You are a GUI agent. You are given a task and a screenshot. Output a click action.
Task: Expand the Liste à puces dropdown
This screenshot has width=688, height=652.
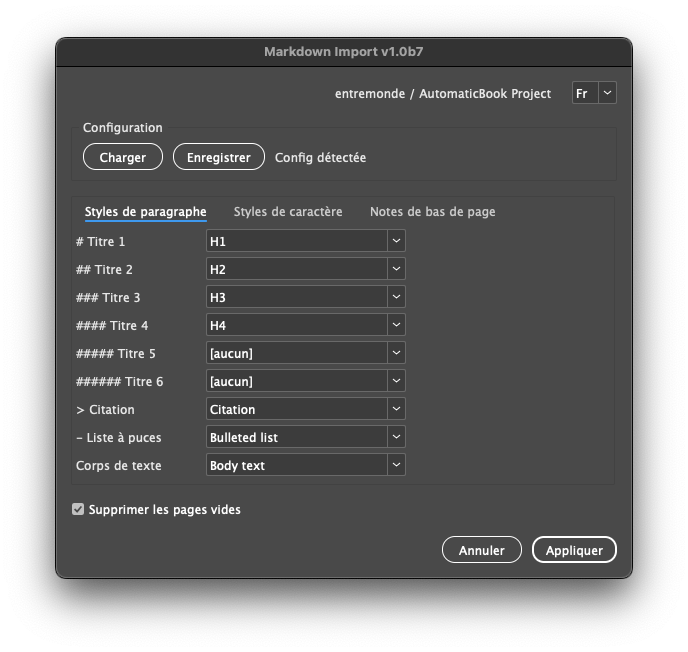(x=396, y=437)
